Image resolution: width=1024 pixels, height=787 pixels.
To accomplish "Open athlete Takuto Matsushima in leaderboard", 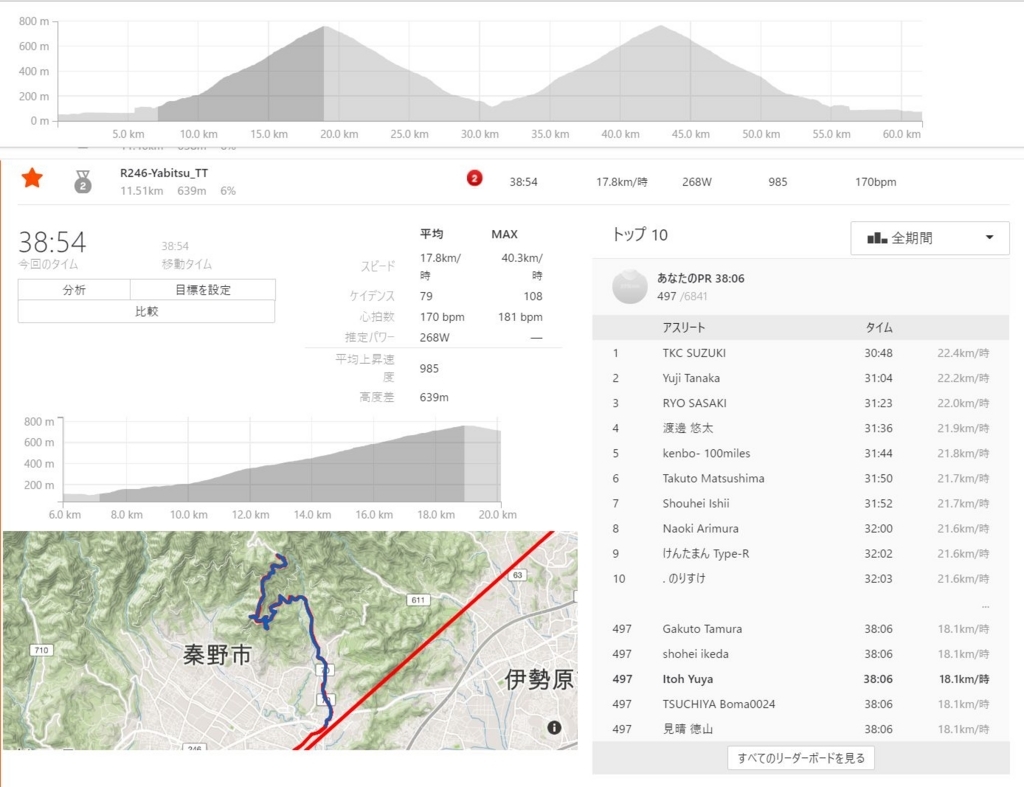I will 713,478.
